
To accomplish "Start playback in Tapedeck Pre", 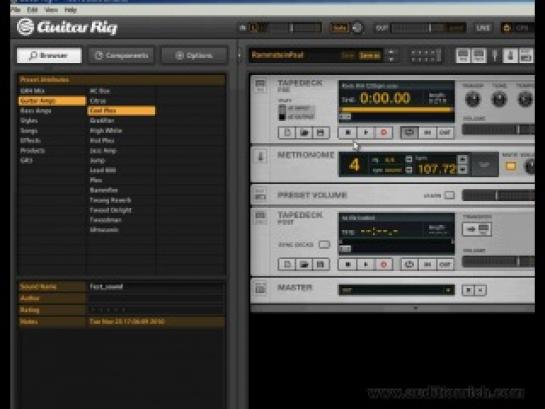I will [366, 133].
